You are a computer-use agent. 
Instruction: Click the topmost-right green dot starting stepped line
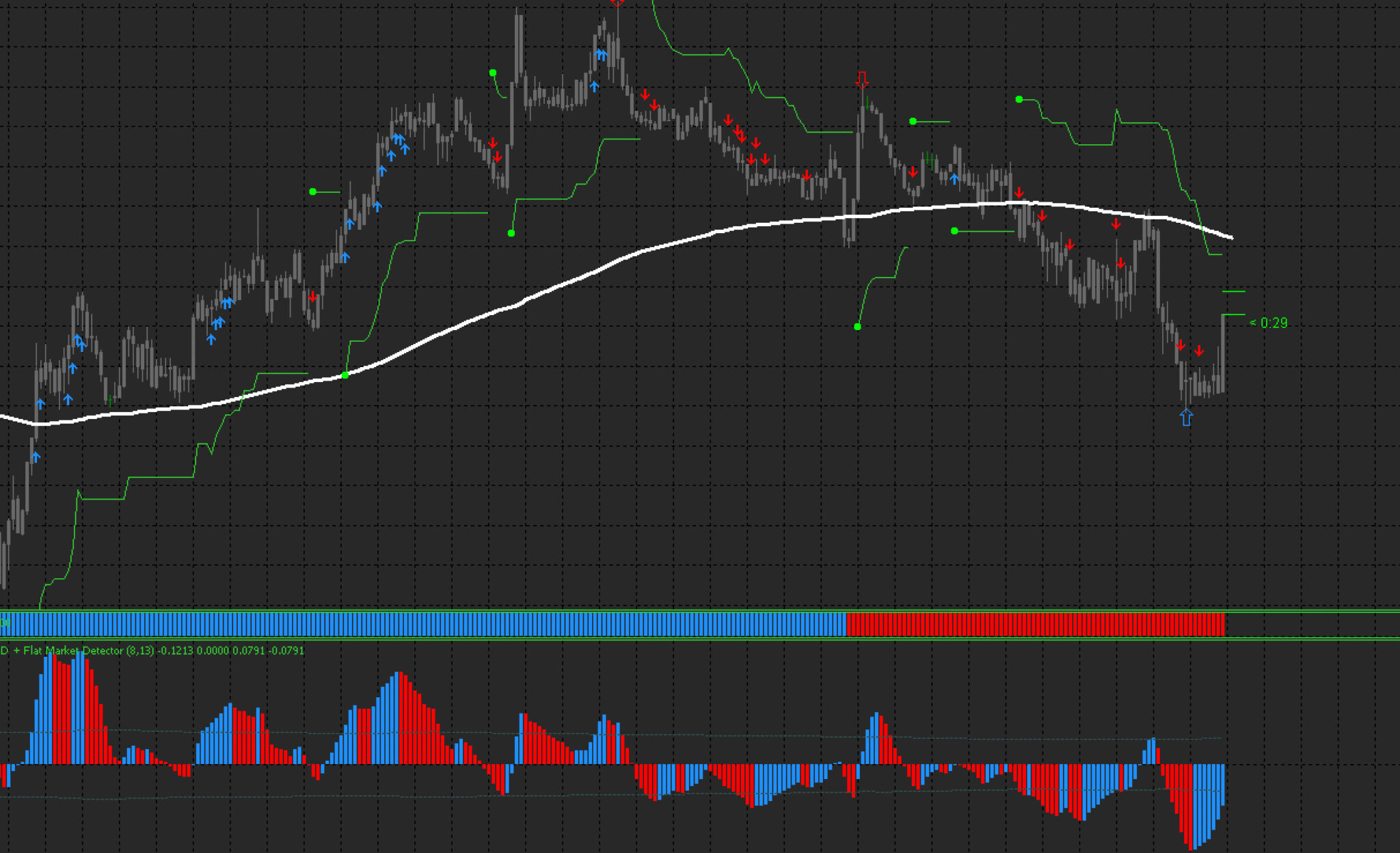pos(1019,100)
